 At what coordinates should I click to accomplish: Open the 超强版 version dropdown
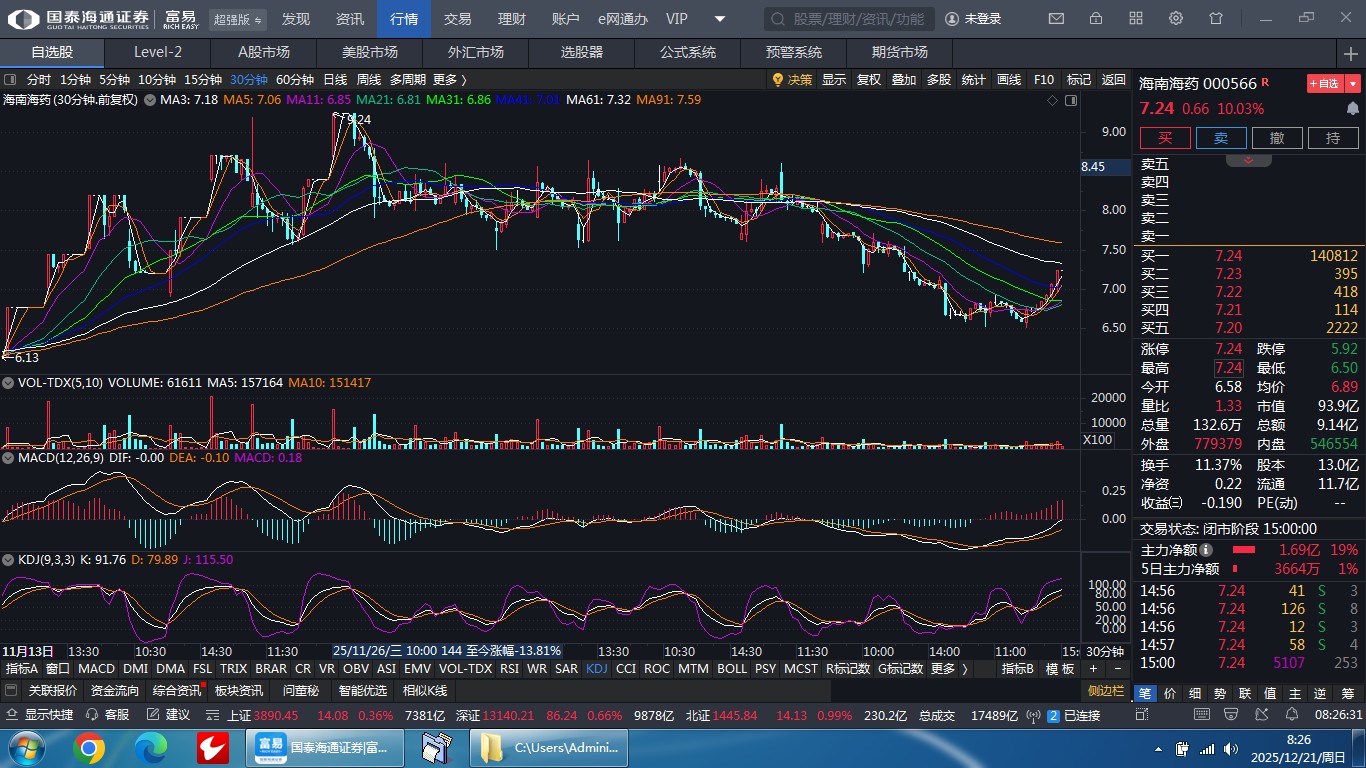click(238, 19)
